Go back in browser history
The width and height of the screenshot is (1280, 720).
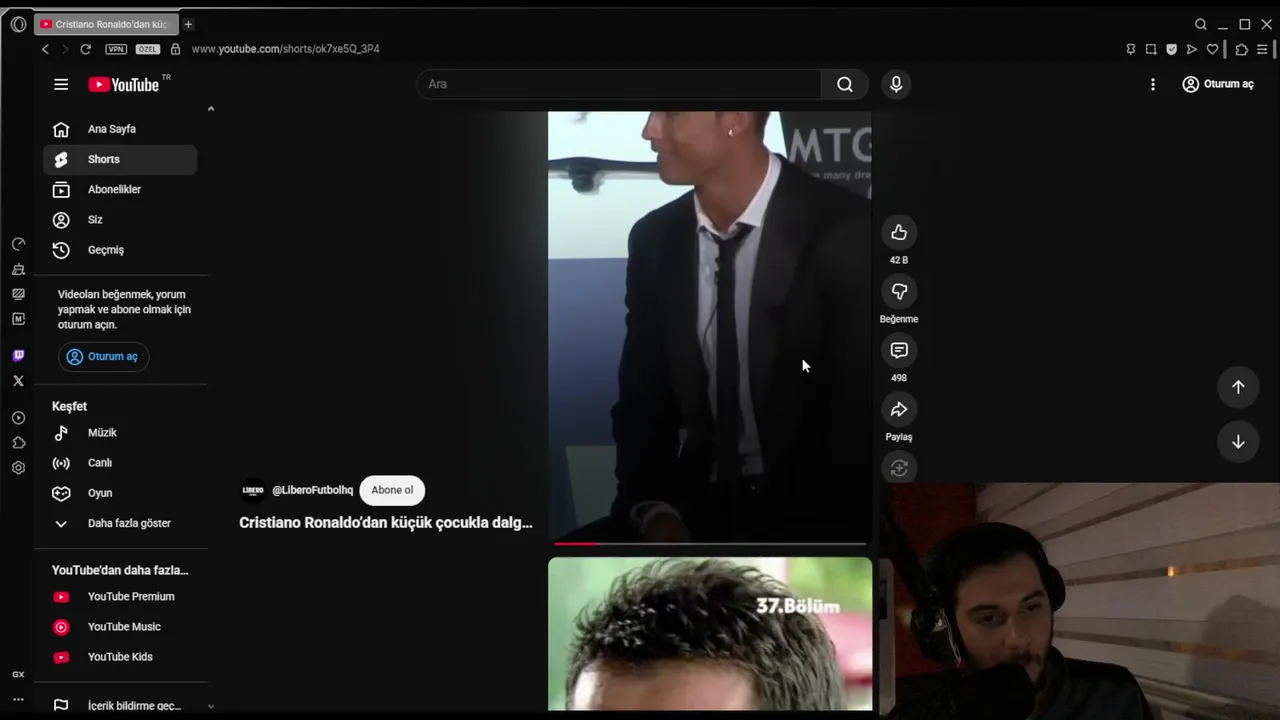pyautogui.click(x=45, y=49)
